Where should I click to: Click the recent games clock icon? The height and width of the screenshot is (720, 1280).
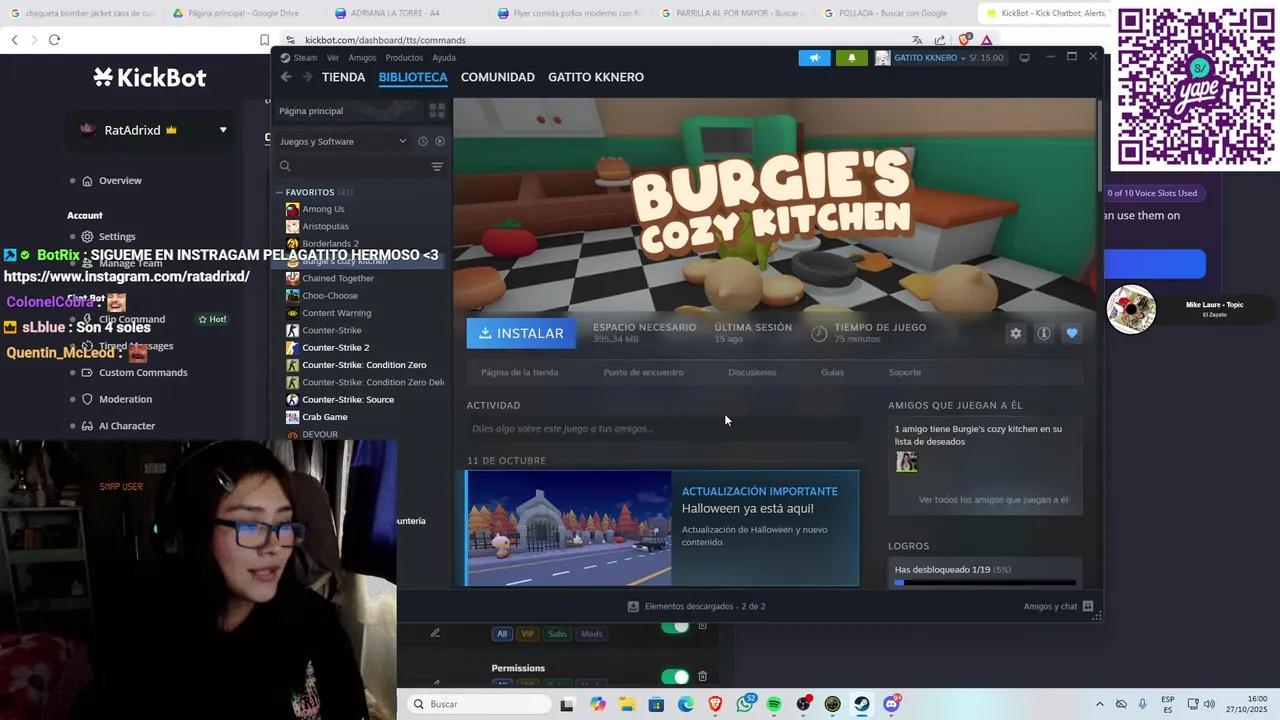click(x=423, y=141)
